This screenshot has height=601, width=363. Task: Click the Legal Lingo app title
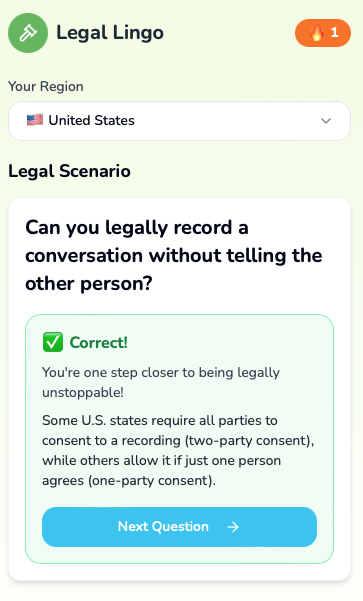tap(110, 33)
